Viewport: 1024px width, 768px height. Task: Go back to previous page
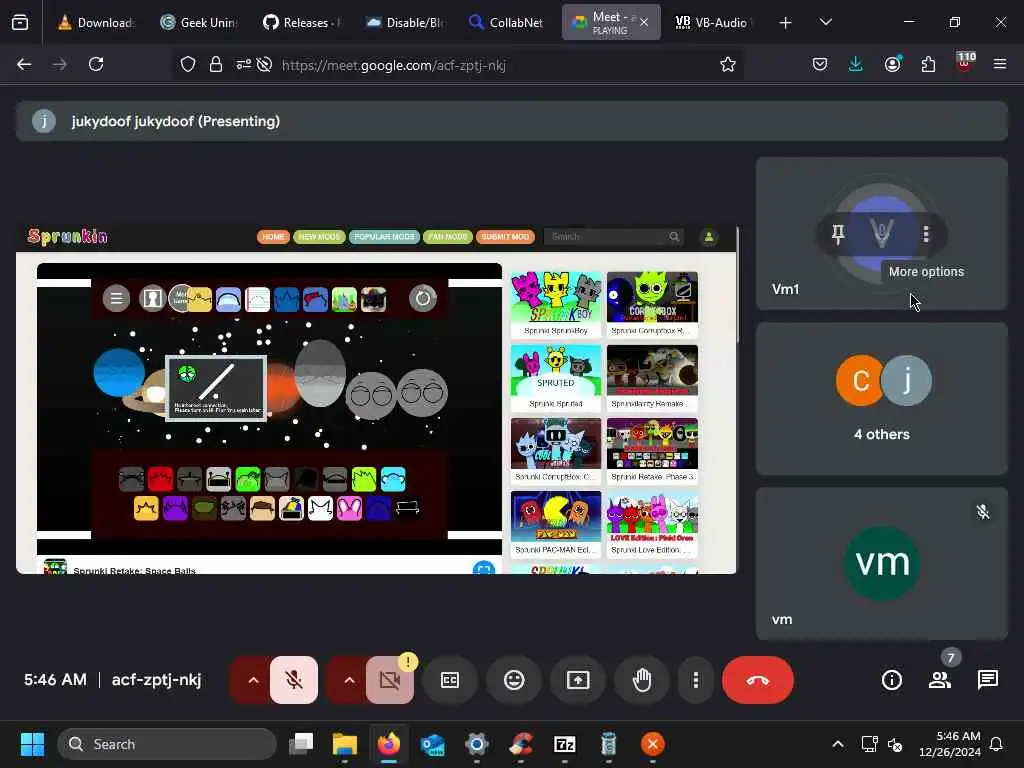pos(24,64)
